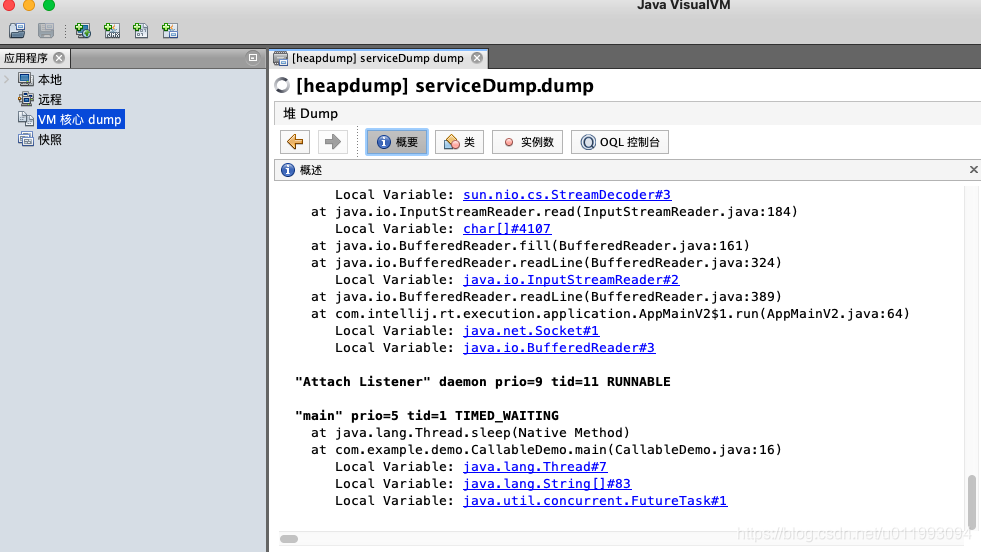981x552 pixels.
Task: Click the Load snapshot folder icon
Action: (x=17, y=30)
